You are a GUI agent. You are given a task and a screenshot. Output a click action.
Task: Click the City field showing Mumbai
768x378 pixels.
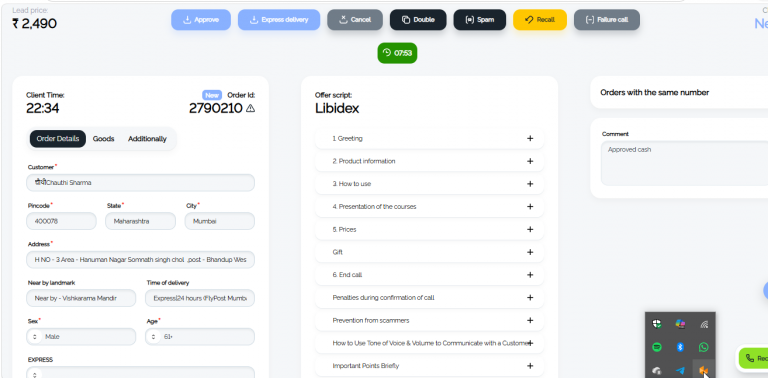pyautogui.click(x=220, y=221)
